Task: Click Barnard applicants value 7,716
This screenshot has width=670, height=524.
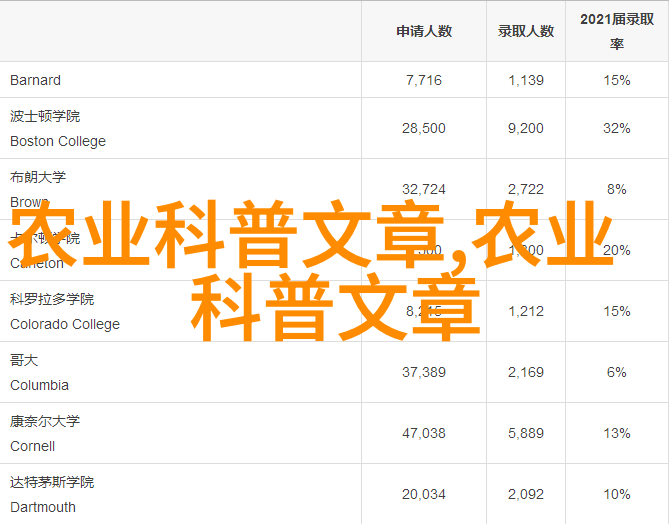Action: point(424,80)
